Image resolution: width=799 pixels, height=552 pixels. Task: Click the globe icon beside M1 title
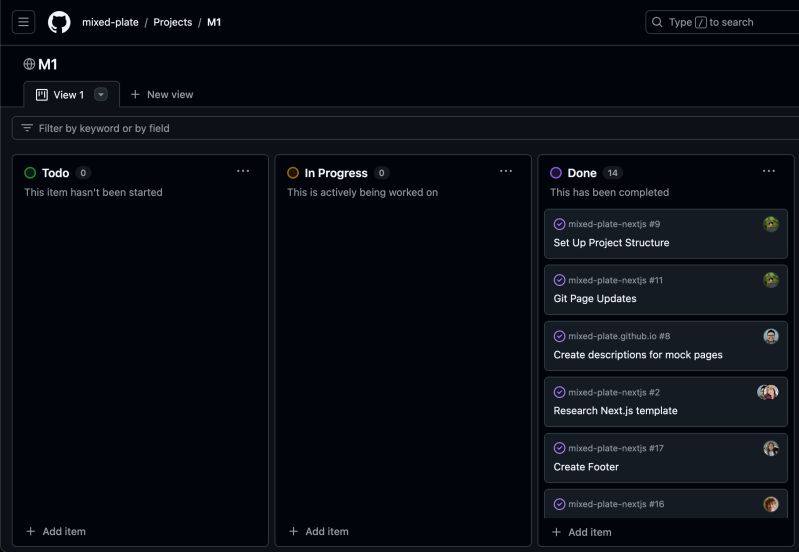[x=29, y=64]
